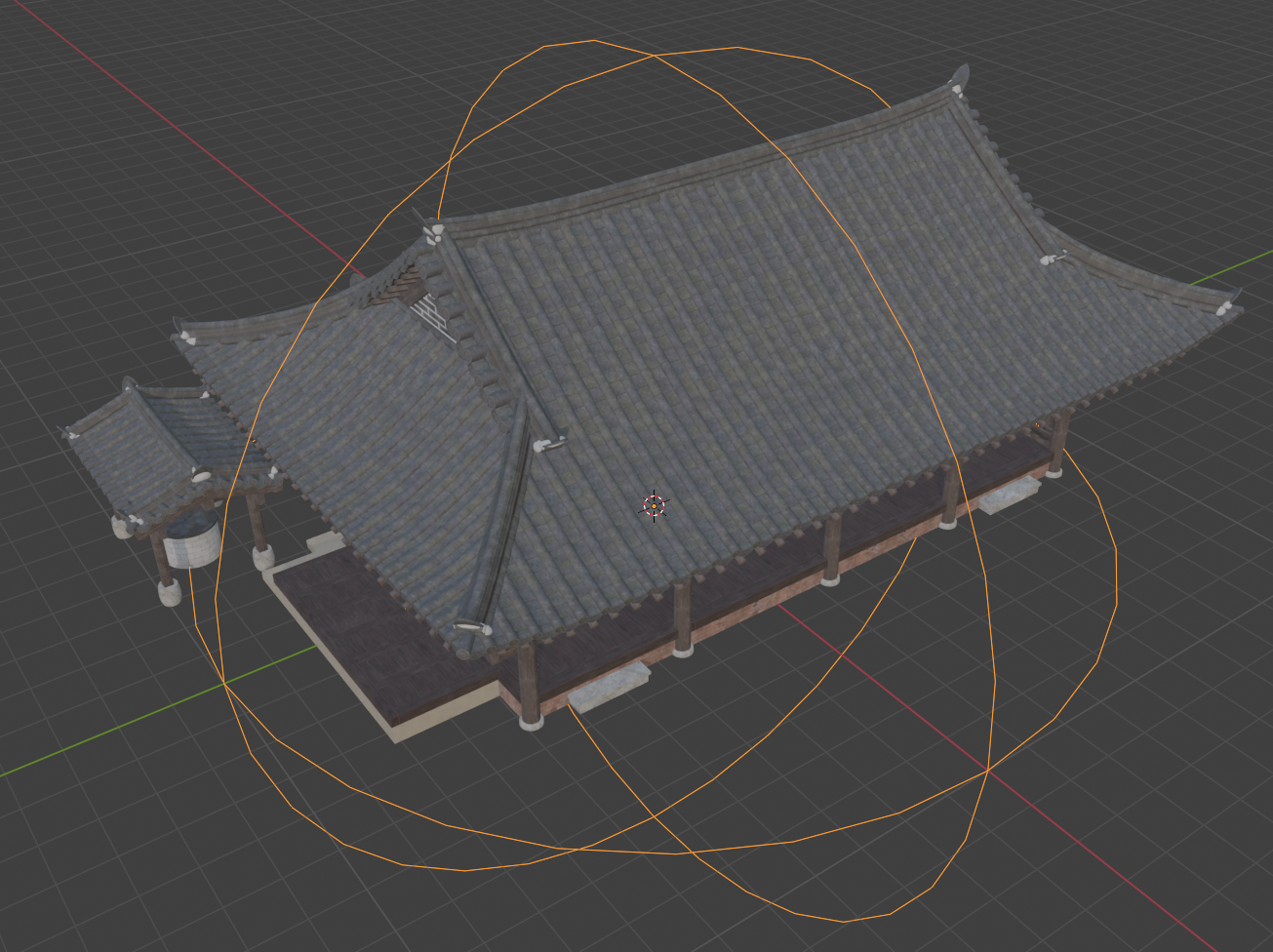Screen dimensions: 1273x952
Task: Click the 3D cursor on the roof
Action: pos(654,505)
